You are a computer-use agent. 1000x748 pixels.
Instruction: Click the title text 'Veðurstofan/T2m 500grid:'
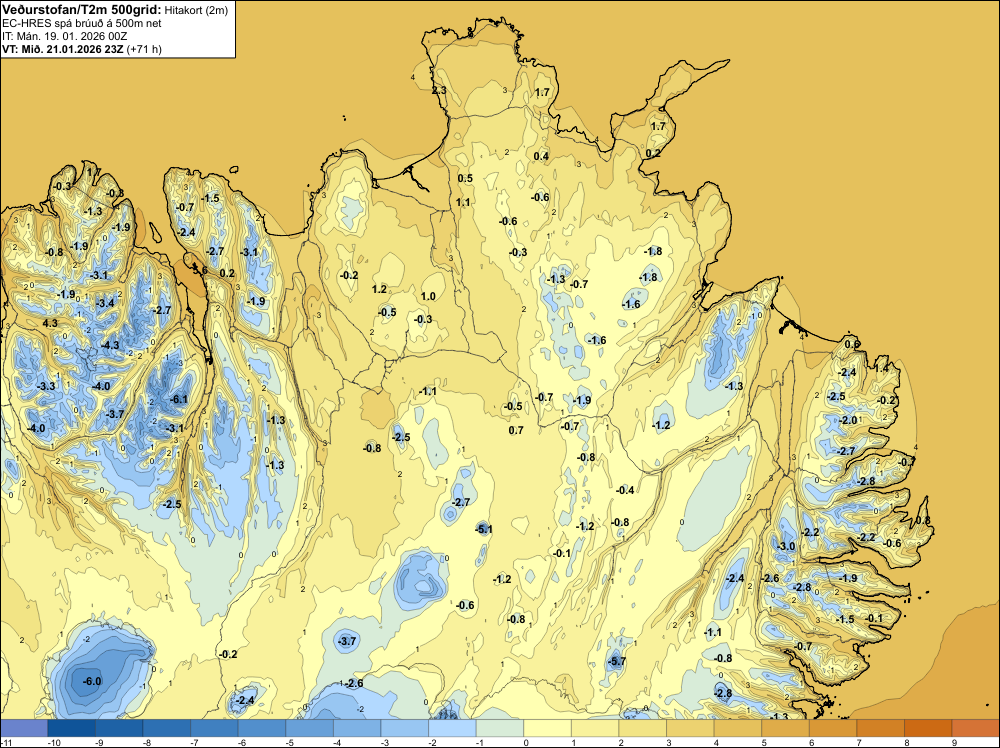[x=82, y=10]
